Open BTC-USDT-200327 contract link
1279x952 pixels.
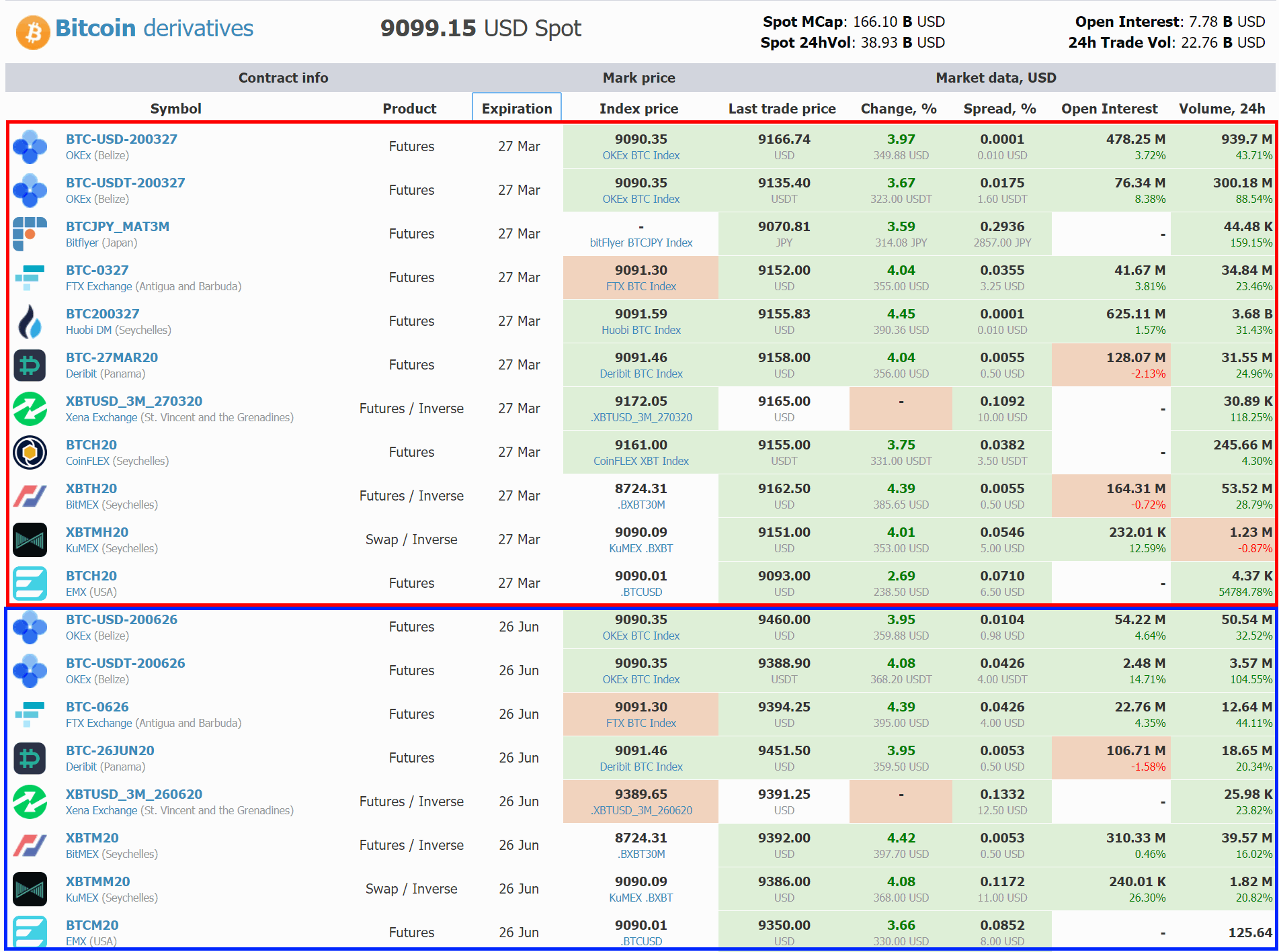(x=125, y=183)
